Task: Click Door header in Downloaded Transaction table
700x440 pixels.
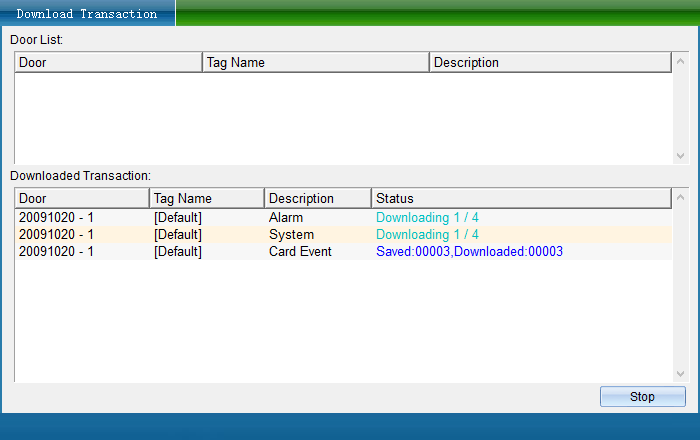Action: [x=82, y=199]
